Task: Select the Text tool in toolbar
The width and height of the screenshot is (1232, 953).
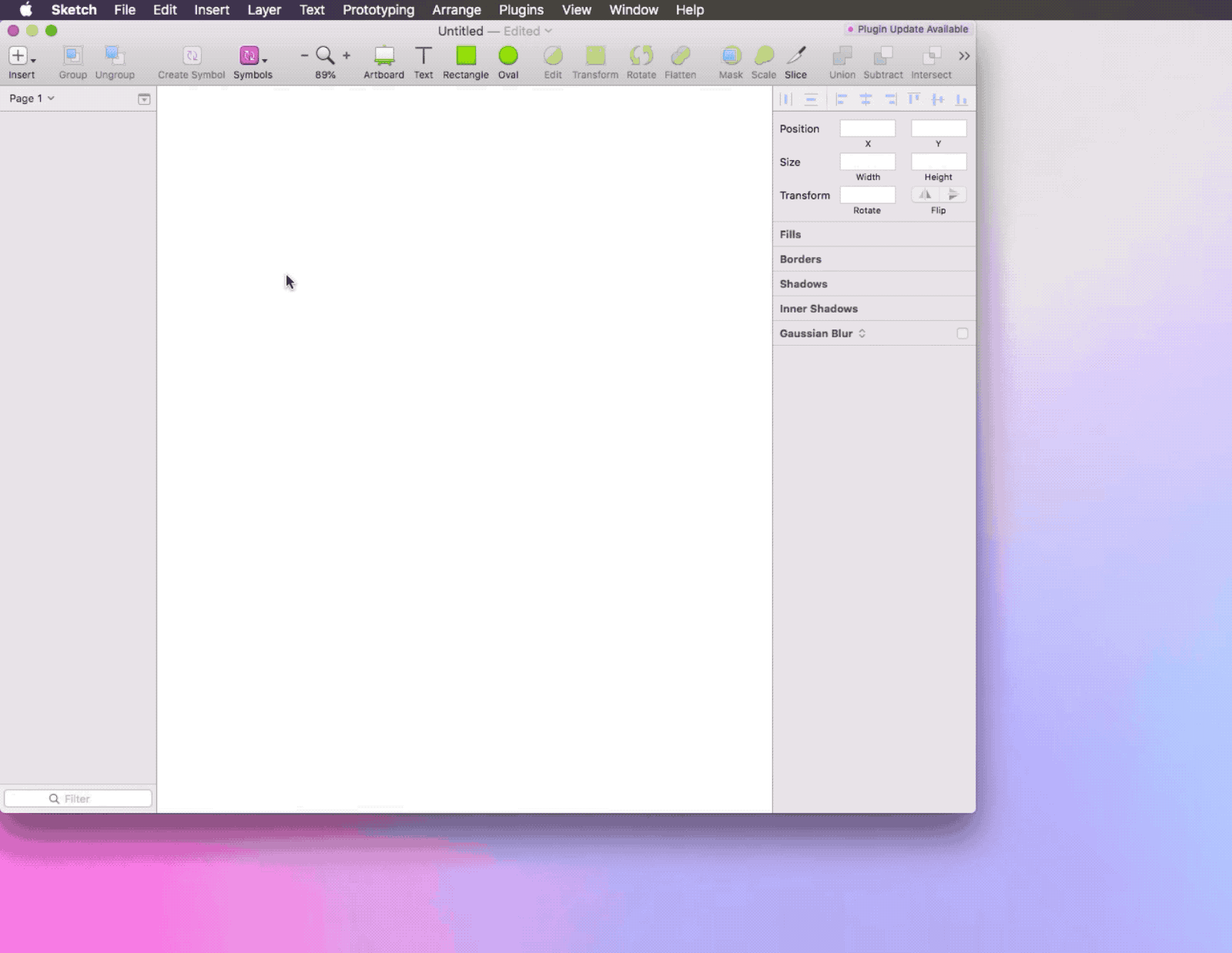Action: coord(423,56)
